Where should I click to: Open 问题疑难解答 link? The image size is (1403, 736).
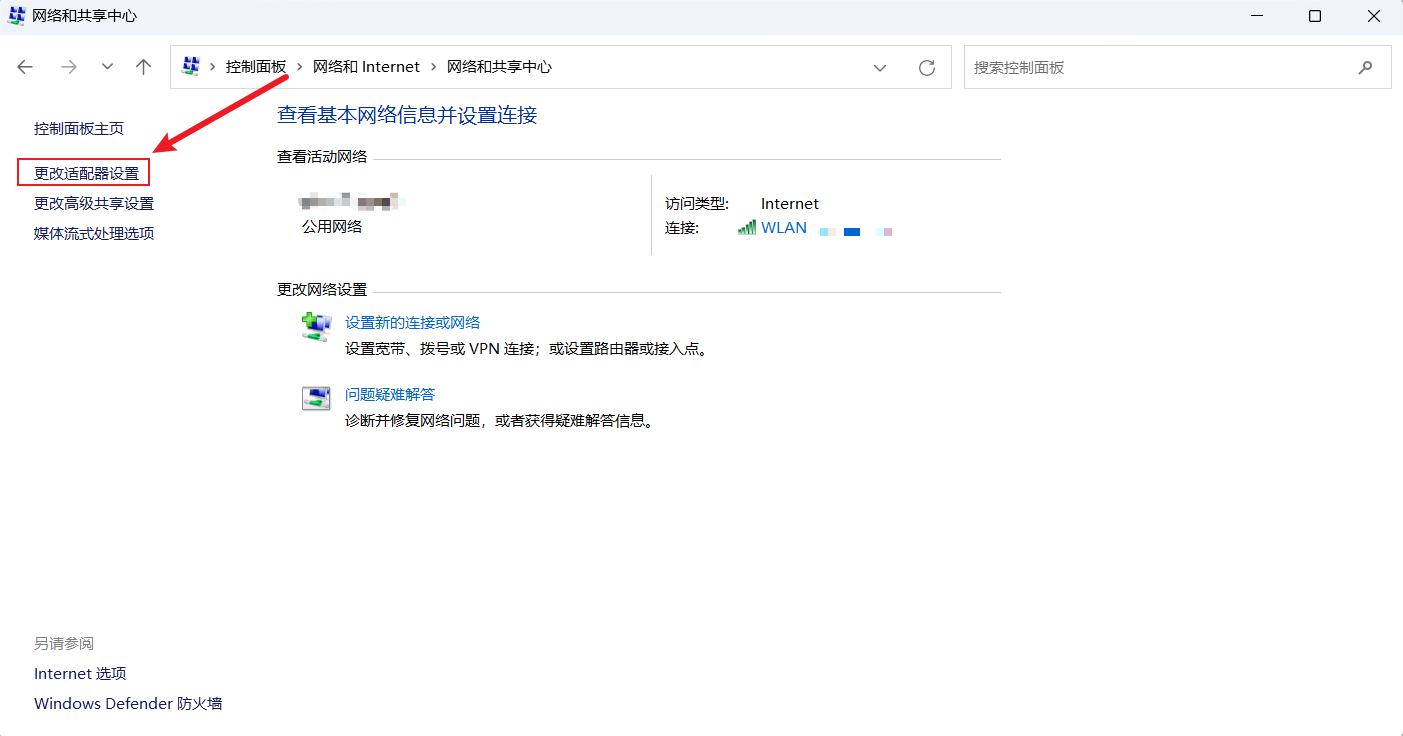point(390,394)
